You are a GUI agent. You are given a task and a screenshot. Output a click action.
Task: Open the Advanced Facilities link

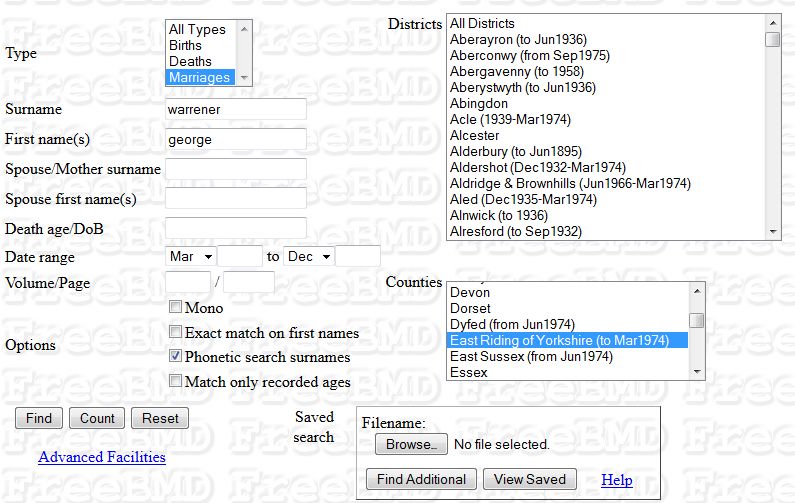(x=102, y=457)
